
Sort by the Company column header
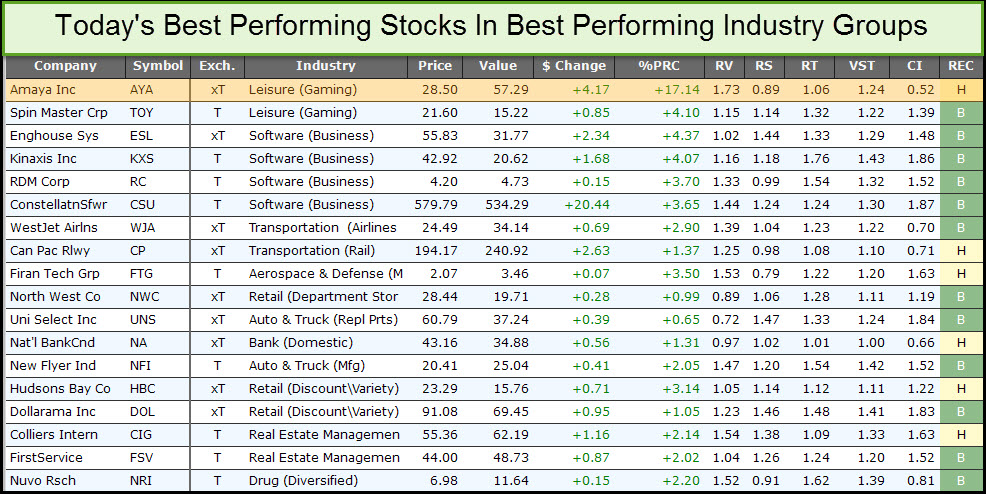pyautogui.click(x=65, y=66)
